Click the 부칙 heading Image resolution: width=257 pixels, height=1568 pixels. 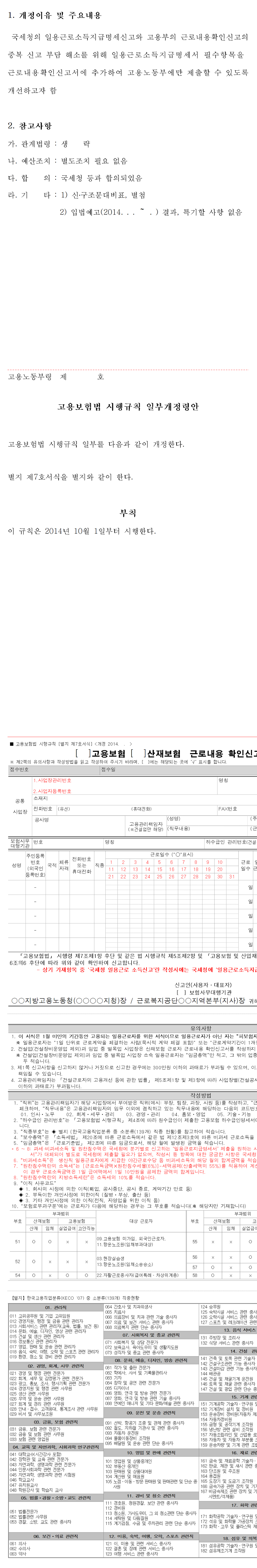pyautogui.click(x=128, y=513)
